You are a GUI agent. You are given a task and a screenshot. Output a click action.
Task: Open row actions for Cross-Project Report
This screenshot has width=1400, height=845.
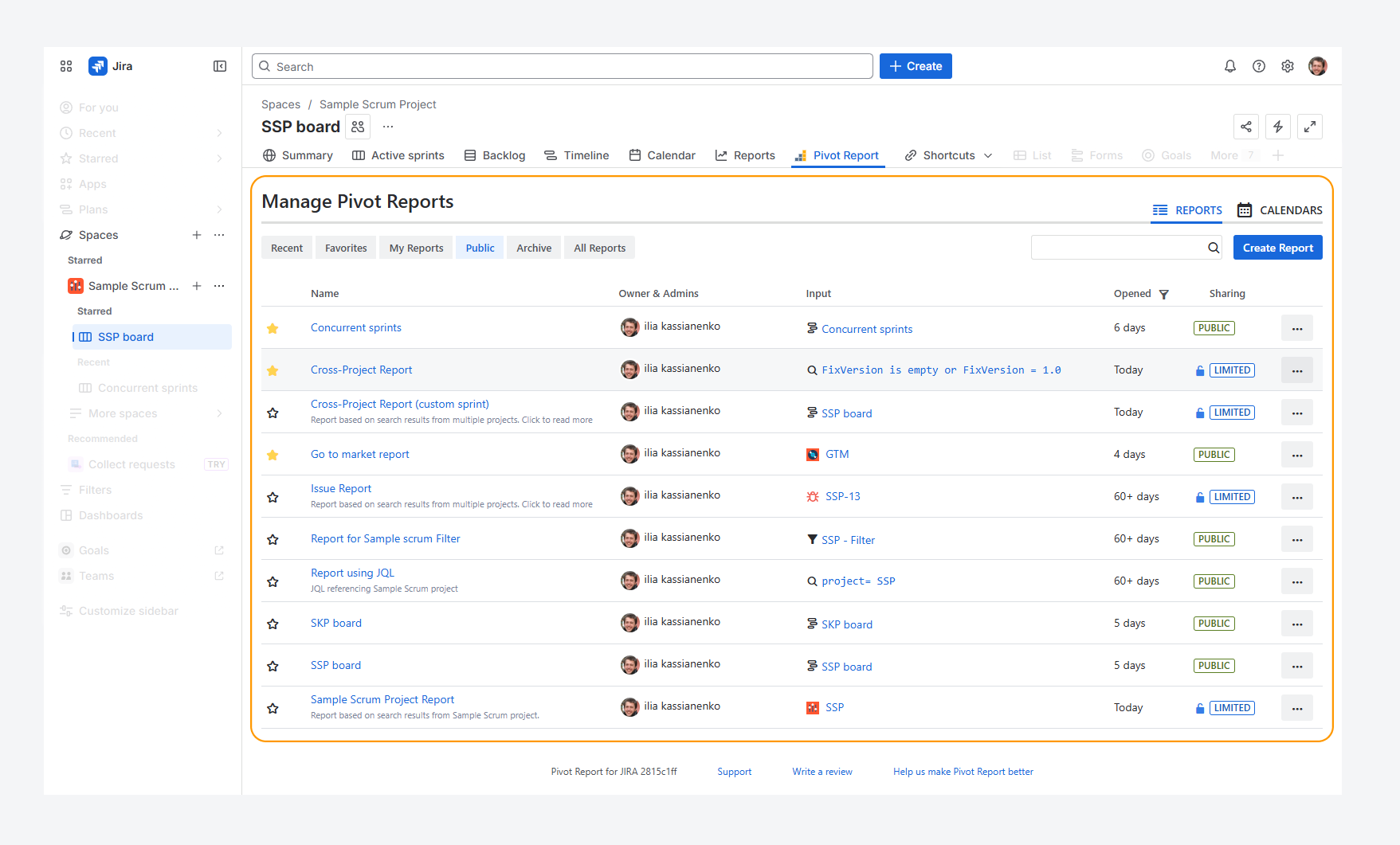click(x=1297, y=370)
